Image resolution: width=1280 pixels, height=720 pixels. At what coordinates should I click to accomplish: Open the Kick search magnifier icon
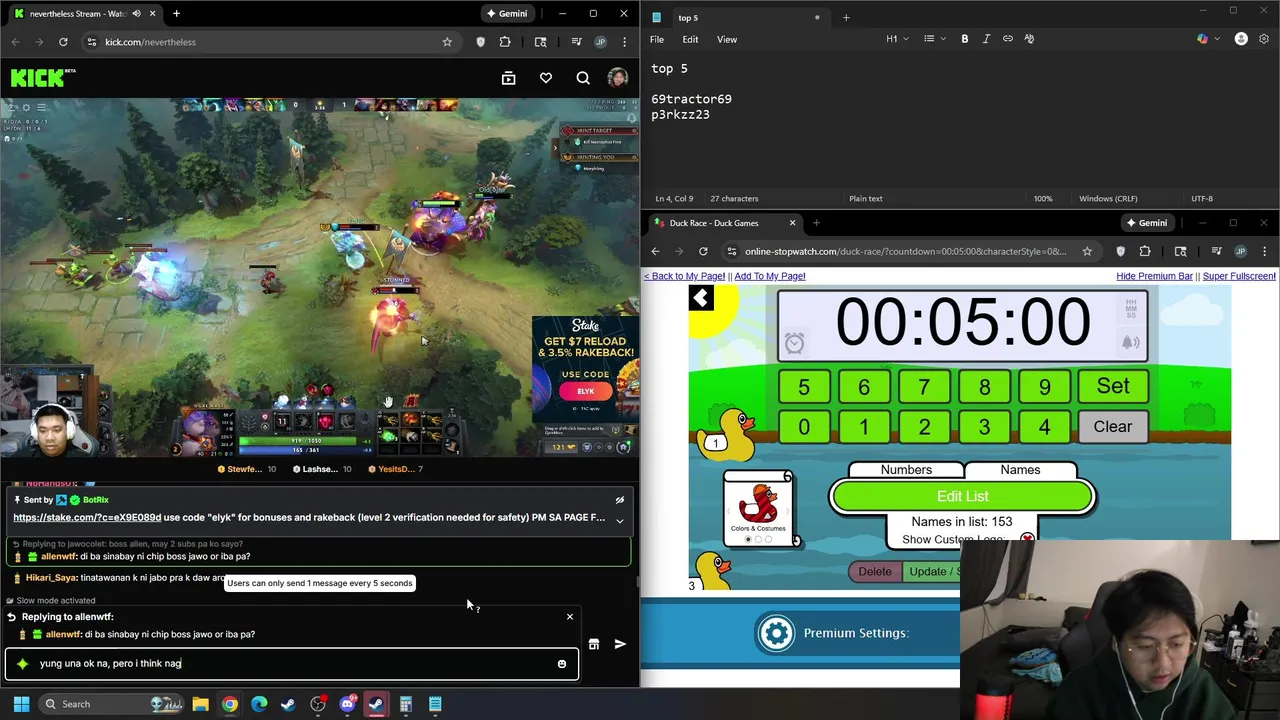(x=583, y=78)
